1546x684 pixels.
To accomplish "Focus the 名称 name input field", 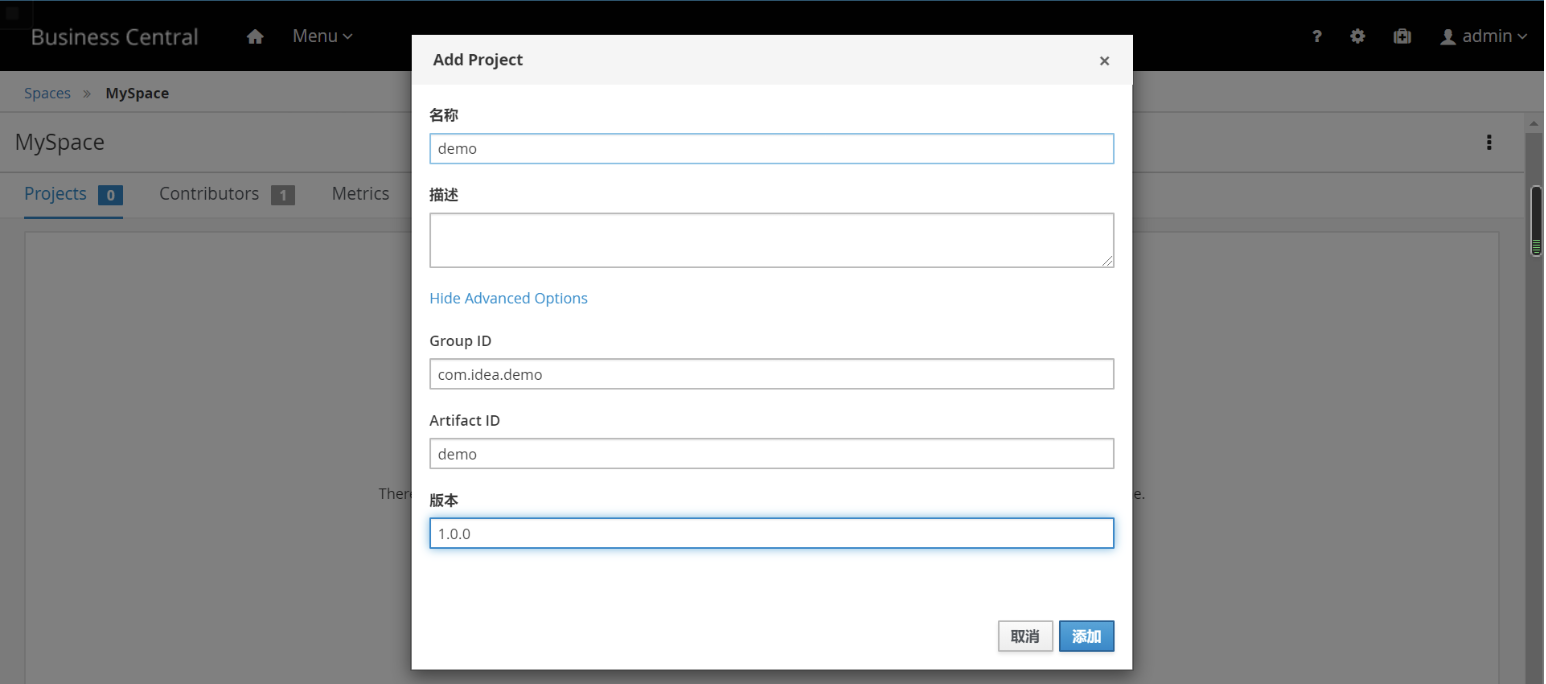I will click(771, 149).
